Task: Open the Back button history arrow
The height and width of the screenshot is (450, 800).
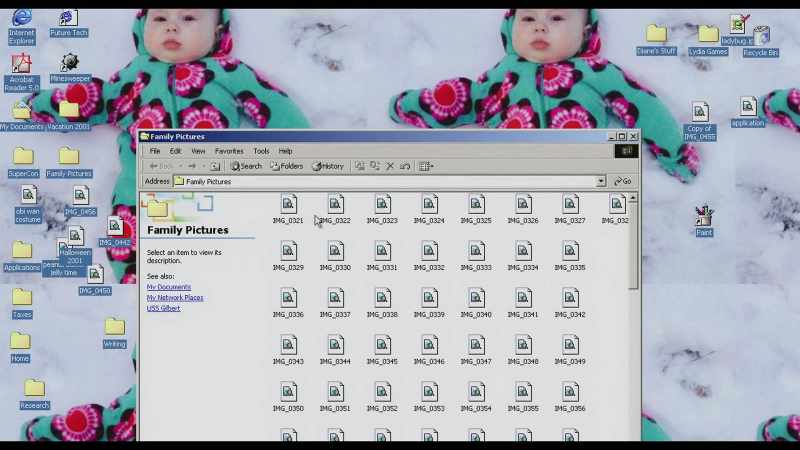Action: (180, 166)
